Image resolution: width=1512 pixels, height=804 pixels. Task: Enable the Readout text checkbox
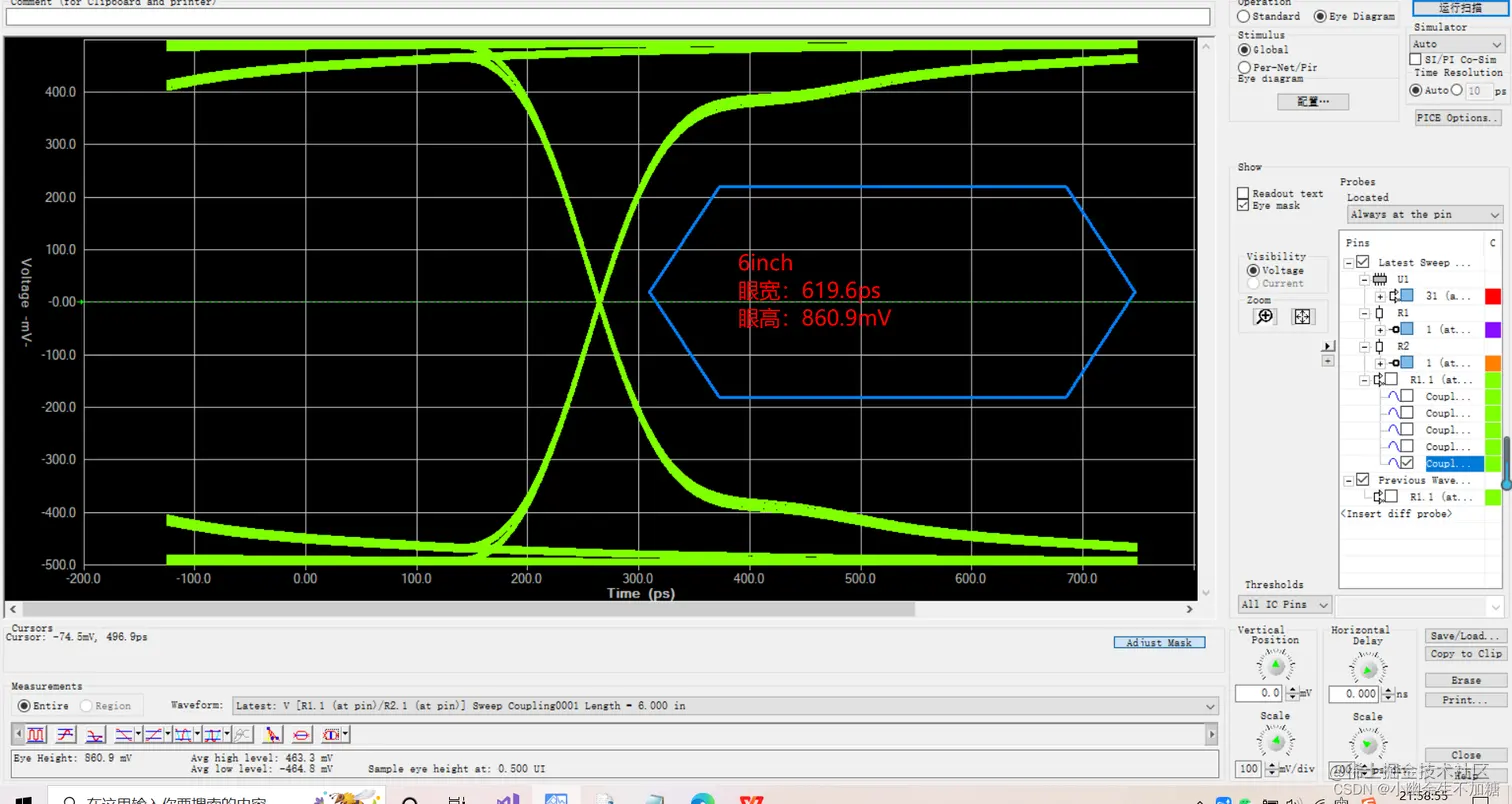[1243, 193]
